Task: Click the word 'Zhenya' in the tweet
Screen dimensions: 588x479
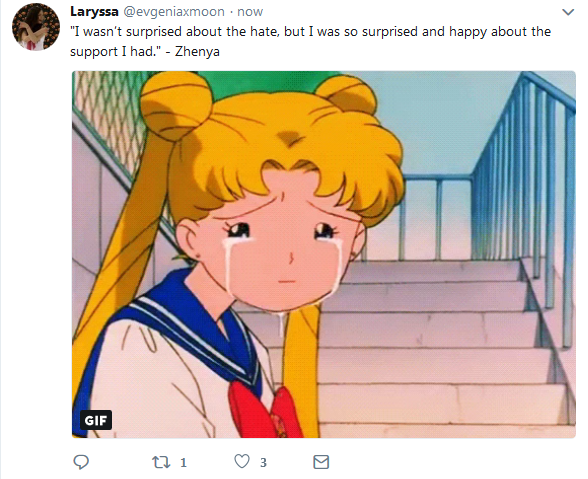Action: [x=197, y=51]
